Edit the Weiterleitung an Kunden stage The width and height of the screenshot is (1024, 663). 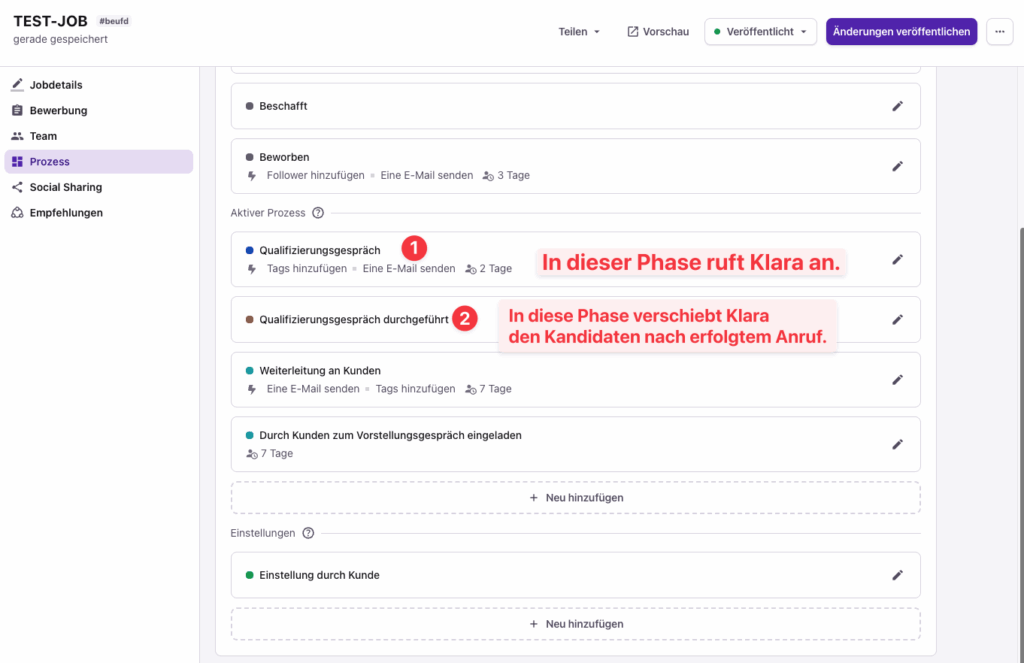click(897, 380)
